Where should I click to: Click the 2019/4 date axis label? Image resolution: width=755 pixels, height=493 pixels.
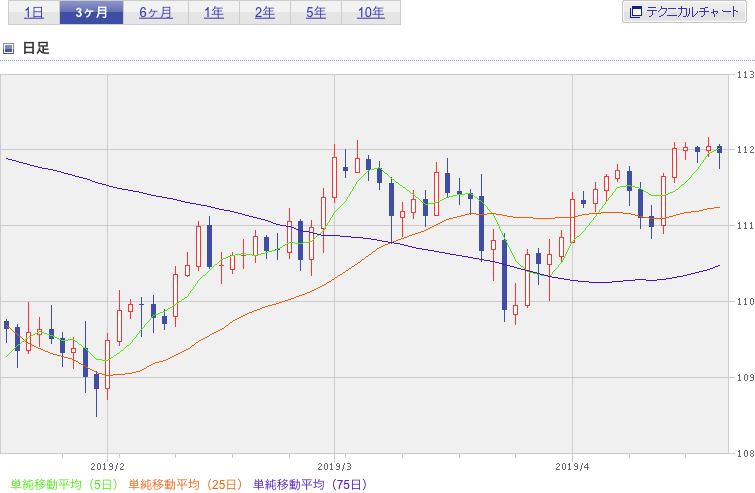pos(572,467)
